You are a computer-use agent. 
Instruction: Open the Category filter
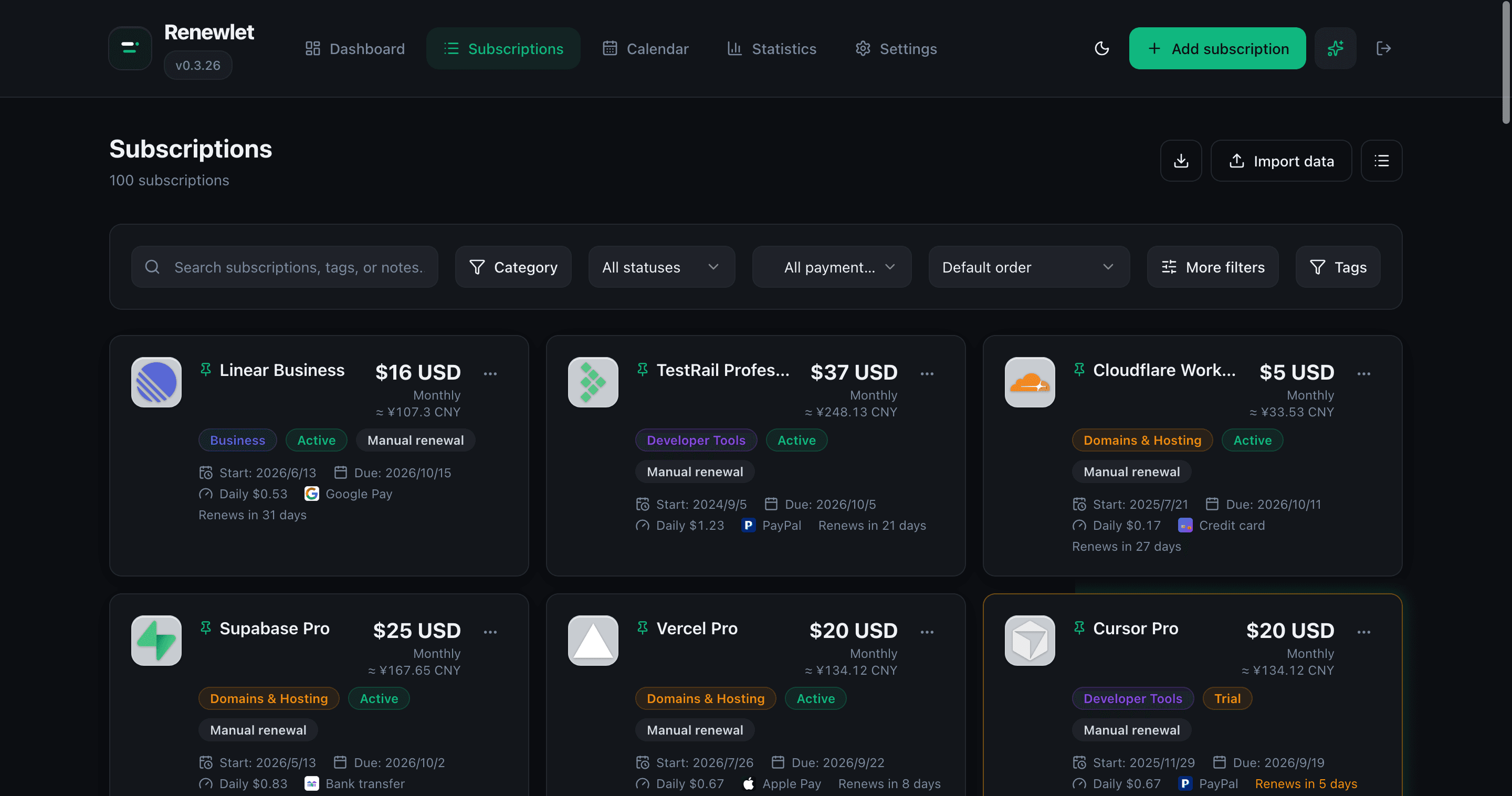513,267
